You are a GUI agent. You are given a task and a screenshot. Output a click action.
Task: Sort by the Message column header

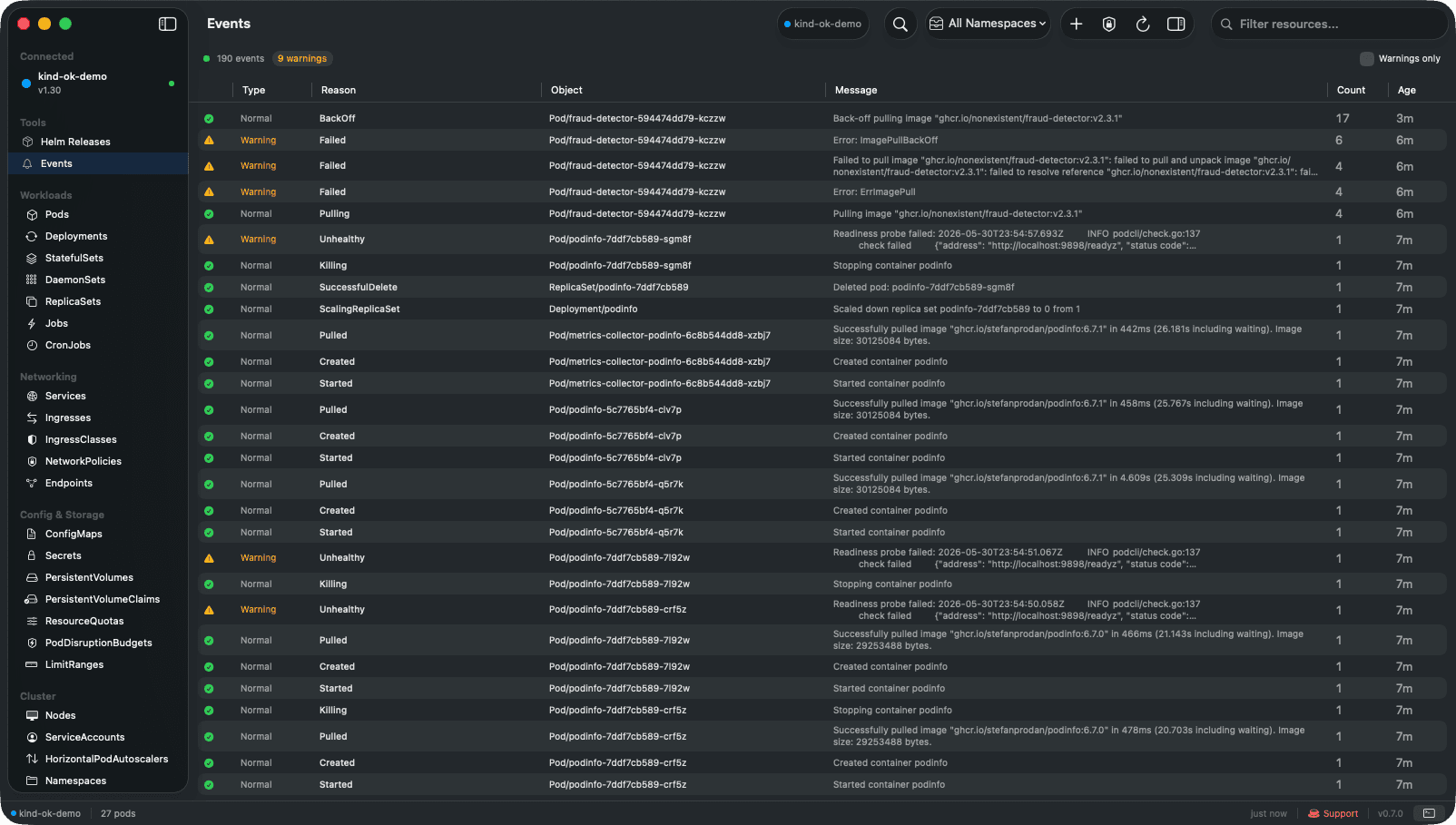pos(856,90)
